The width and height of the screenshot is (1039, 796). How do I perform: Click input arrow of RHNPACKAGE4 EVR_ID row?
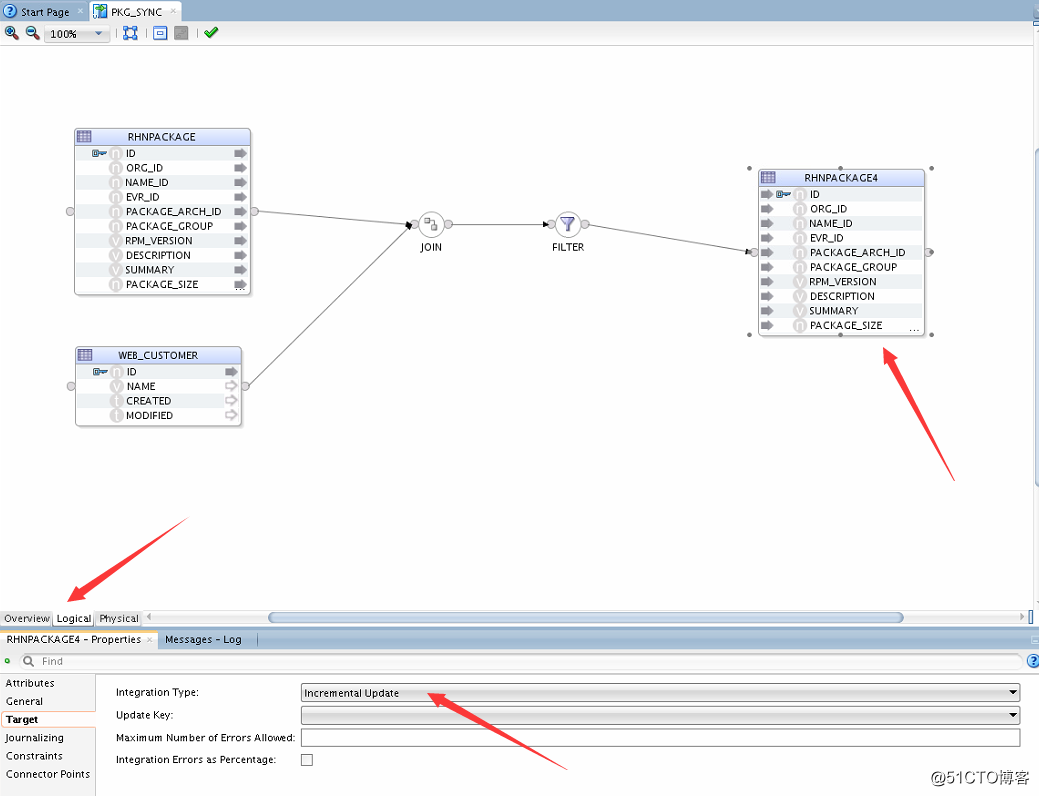tap(767, 238)
